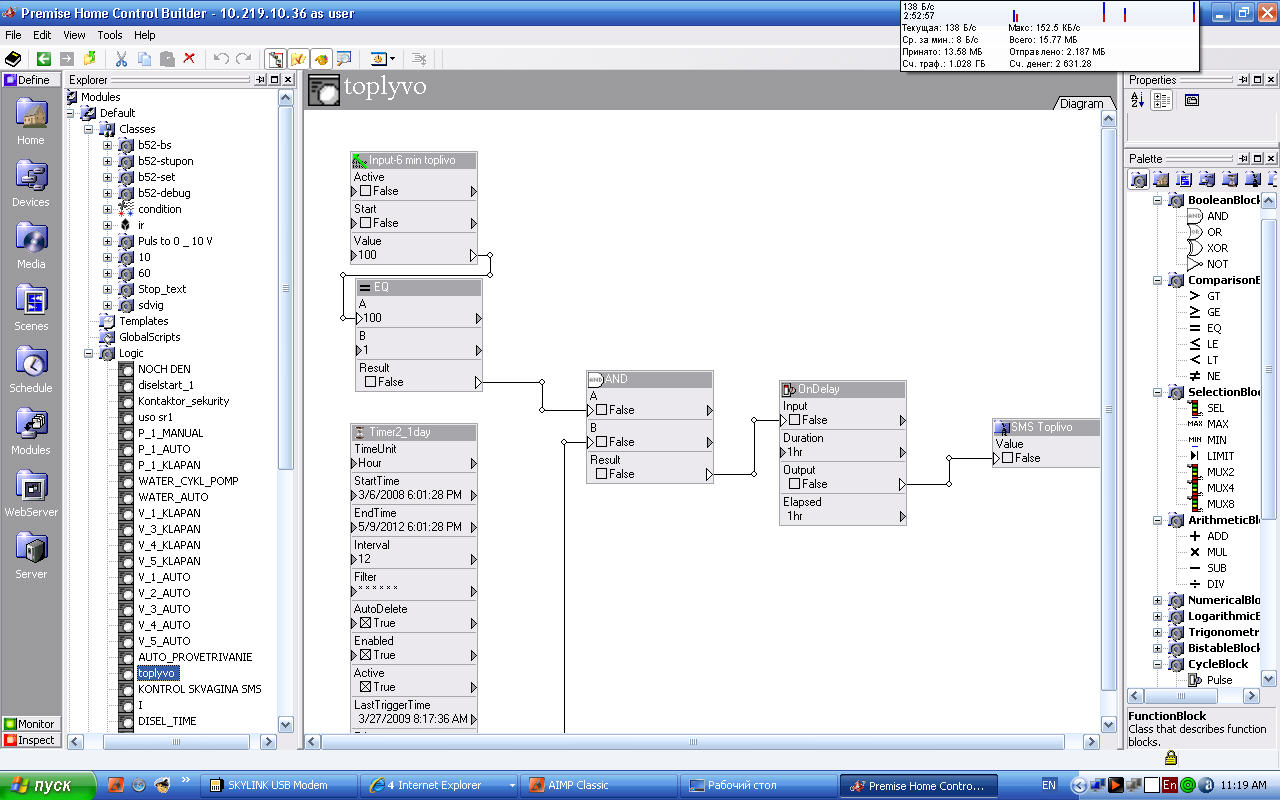Sort properties alphabetically with A-Z icon
Viewport: 1280px width, 800px height.
click(x=1138, y=100)
